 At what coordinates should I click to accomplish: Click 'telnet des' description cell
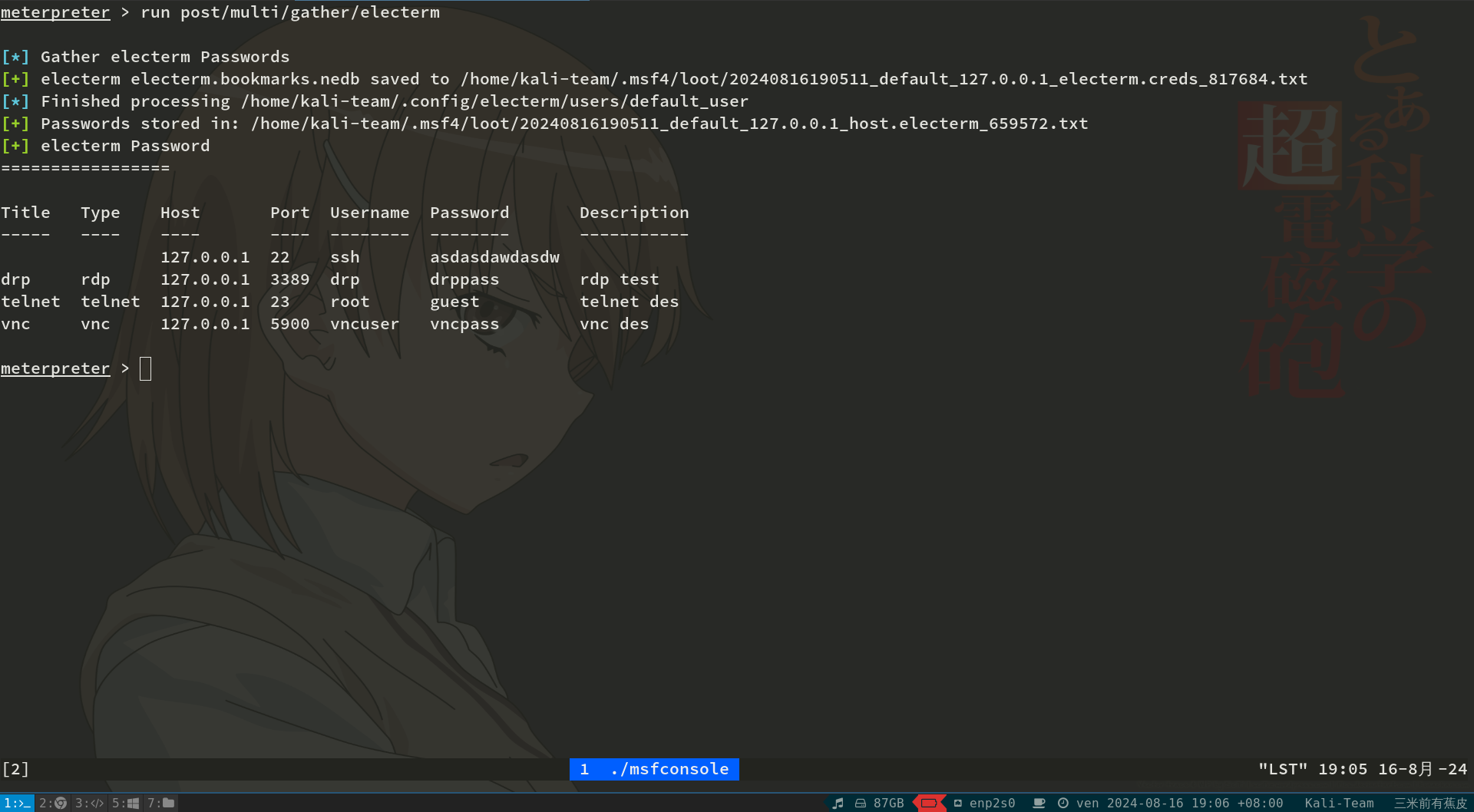[x=630, y=302]
